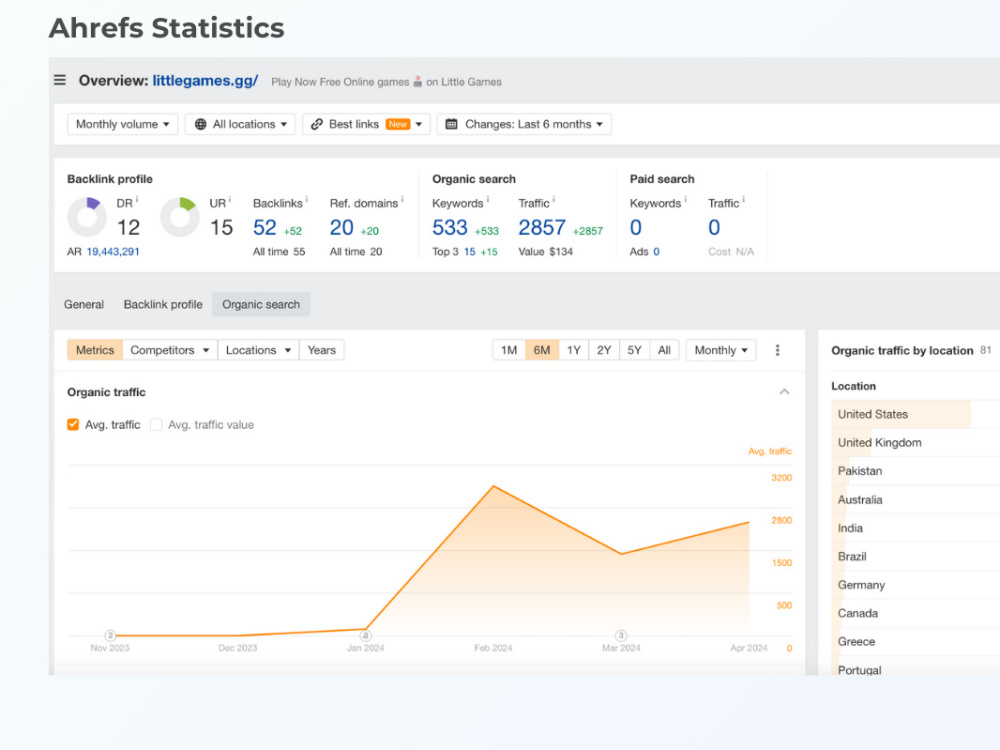Image resolution: width=1000 pixels, height=750 pixels.
Task: Click AR value 19,443,291
Action: coord(113,252)
